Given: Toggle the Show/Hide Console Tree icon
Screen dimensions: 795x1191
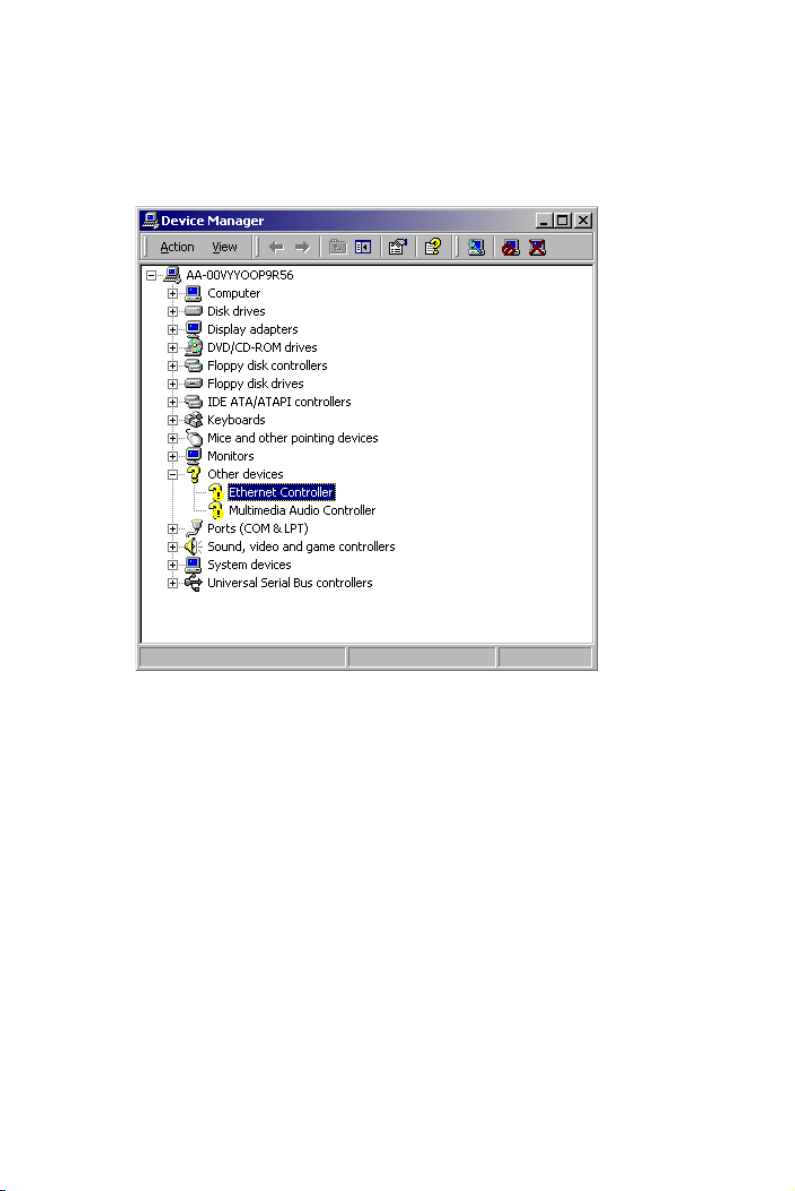Looking at the screenshot, I should point(363,247).
